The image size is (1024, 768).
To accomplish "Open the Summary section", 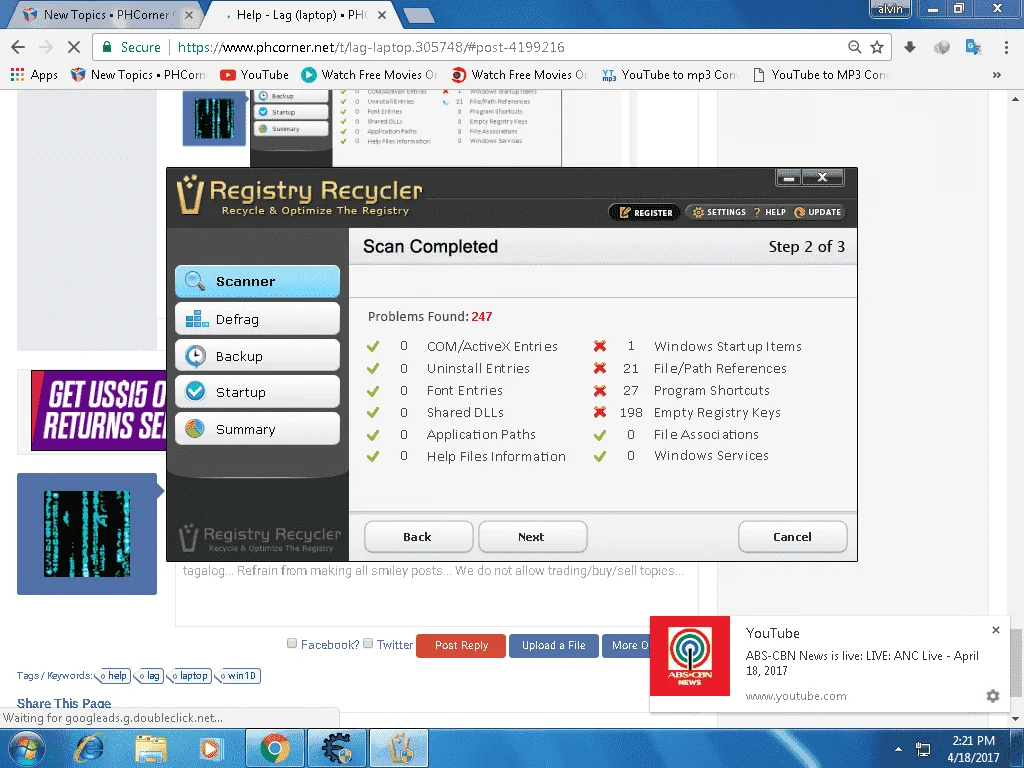I will [x=257, y=429].
